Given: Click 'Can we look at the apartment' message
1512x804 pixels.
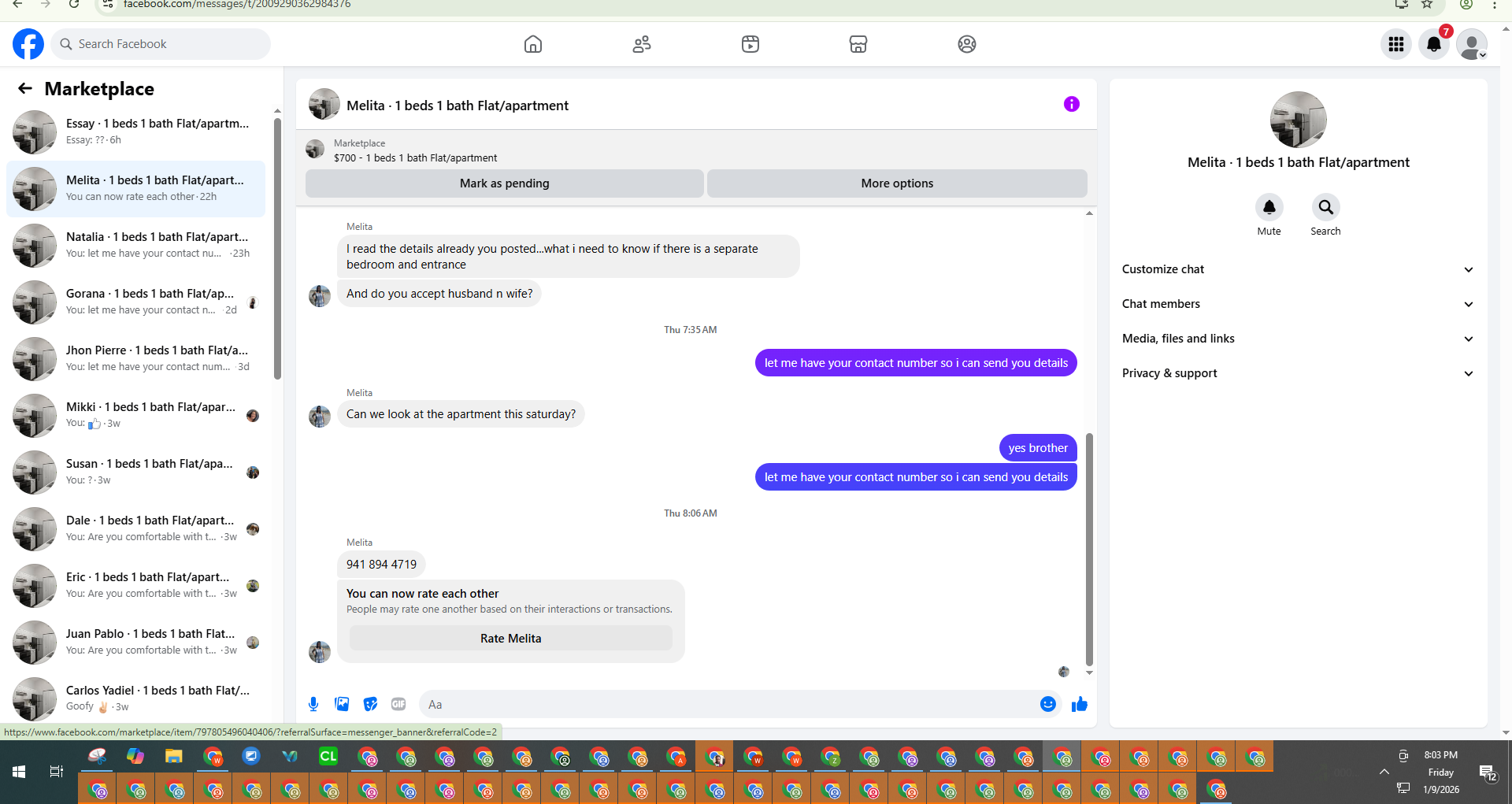Looking at the screenshot, I should (461, 414).
